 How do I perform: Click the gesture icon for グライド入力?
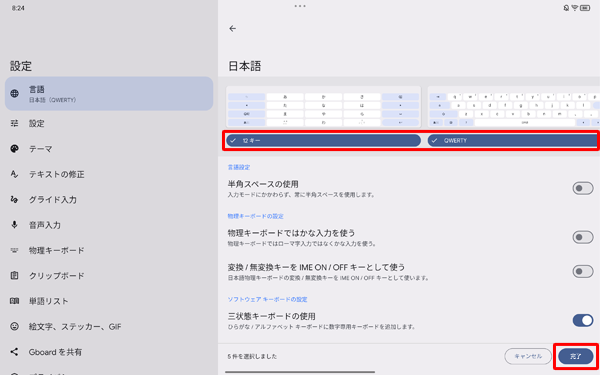coord(15,199)
